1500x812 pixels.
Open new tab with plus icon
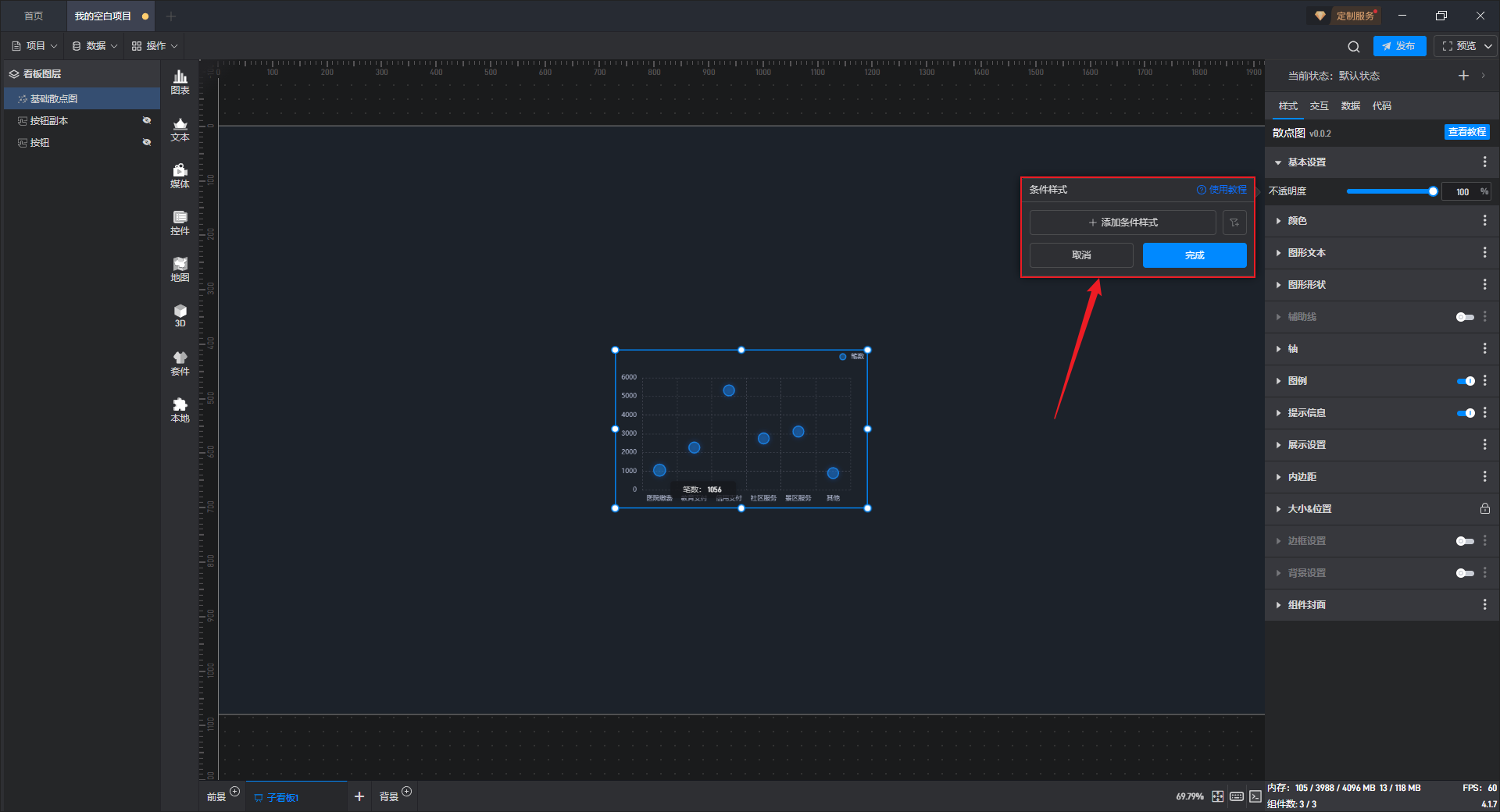pyautogui.click(x=171, y=16)
